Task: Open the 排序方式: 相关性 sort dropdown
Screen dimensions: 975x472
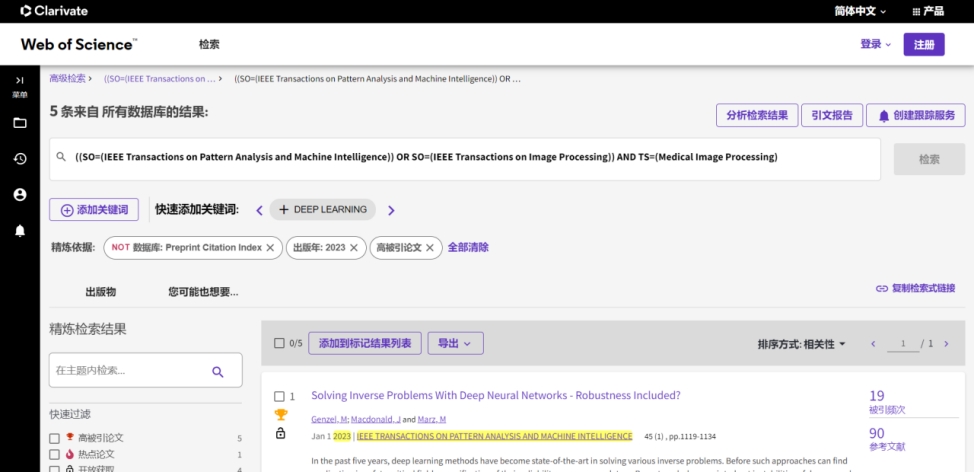Action: (x=802, y=344)
